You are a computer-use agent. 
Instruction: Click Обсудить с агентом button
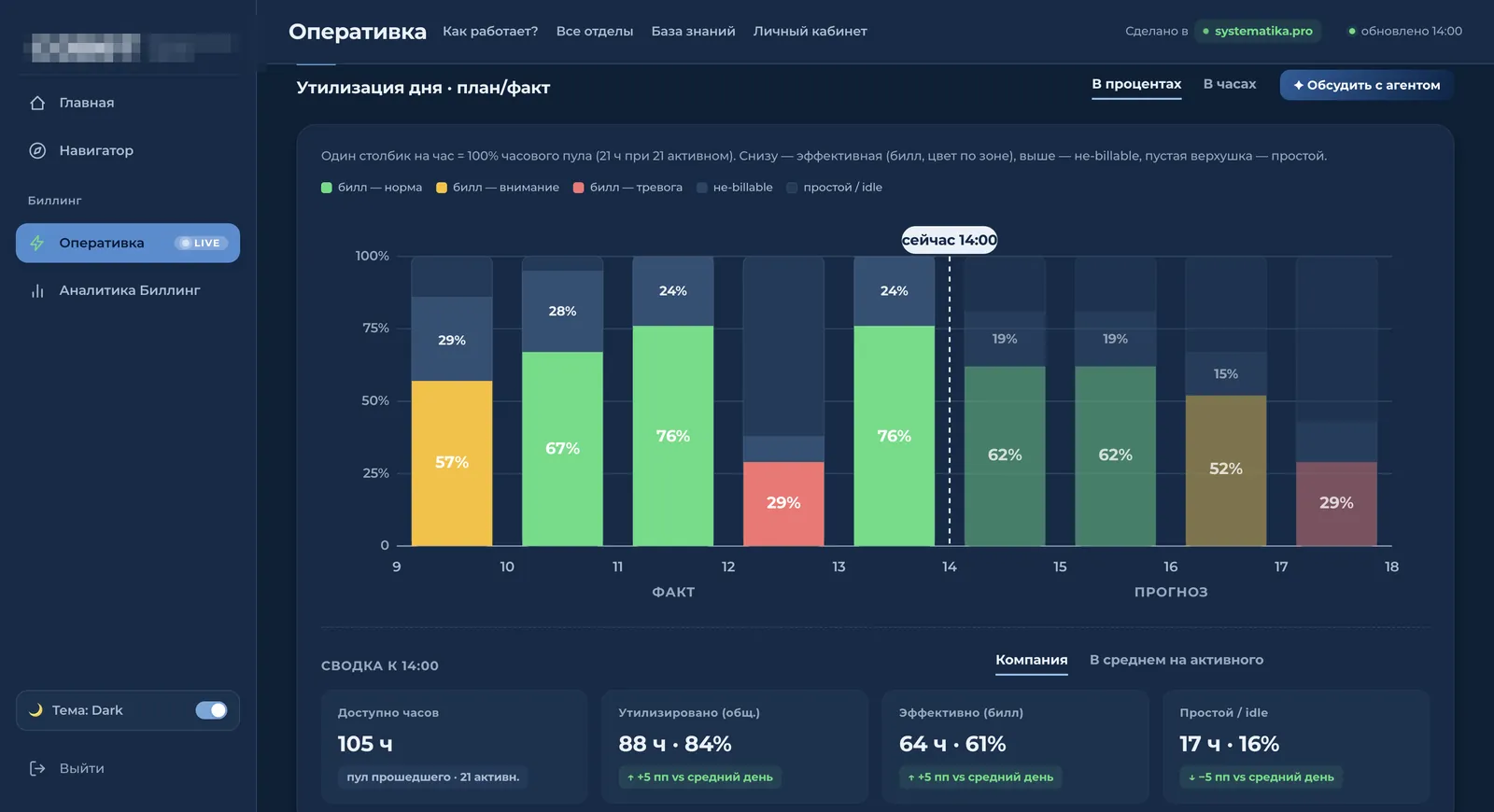[1366, 85]
